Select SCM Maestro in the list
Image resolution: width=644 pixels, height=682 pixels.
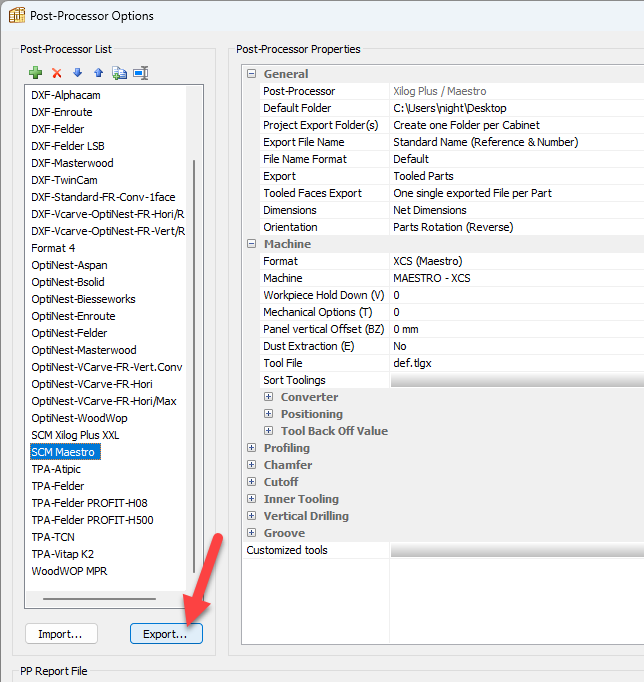(x=65, y=452)
